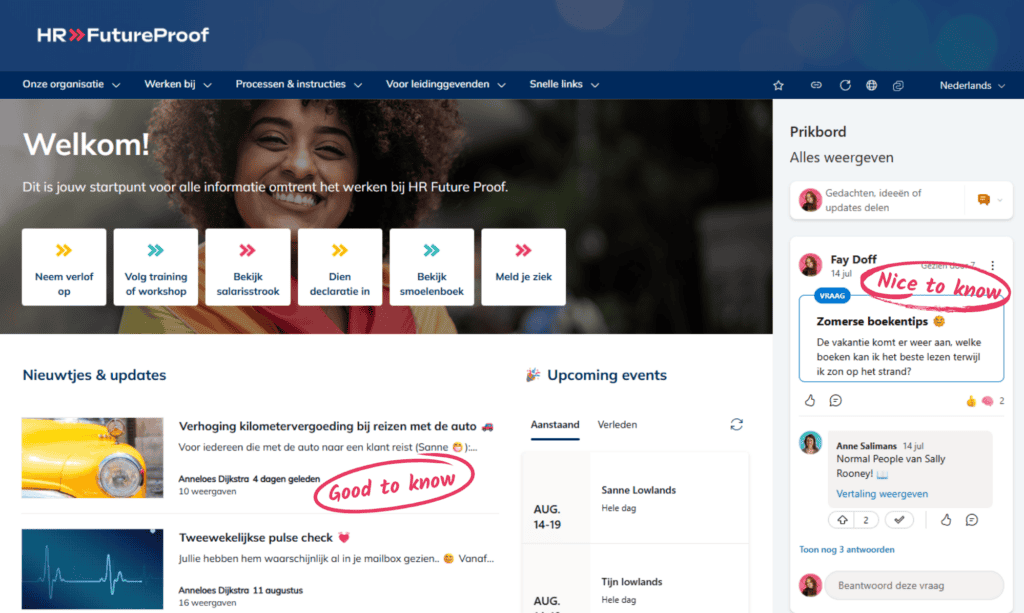This screenshot has height=613, width=1024.
Task: Click Anne Salimans' avatar
Action: pyautogui.click(x=810, y=443)
